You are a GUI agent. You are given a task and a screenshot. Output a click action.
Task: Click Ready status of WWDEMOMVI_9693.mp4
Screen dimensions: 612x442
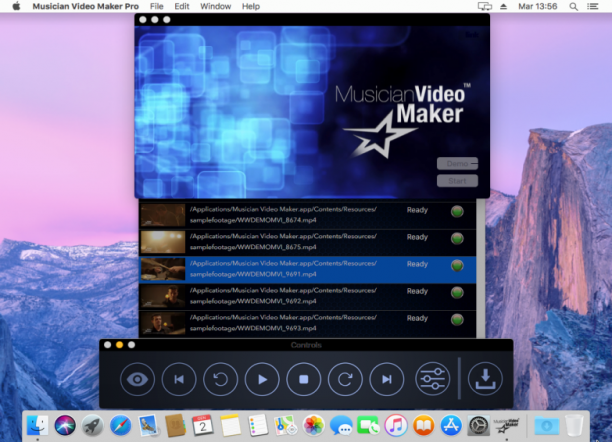point(417,318)
